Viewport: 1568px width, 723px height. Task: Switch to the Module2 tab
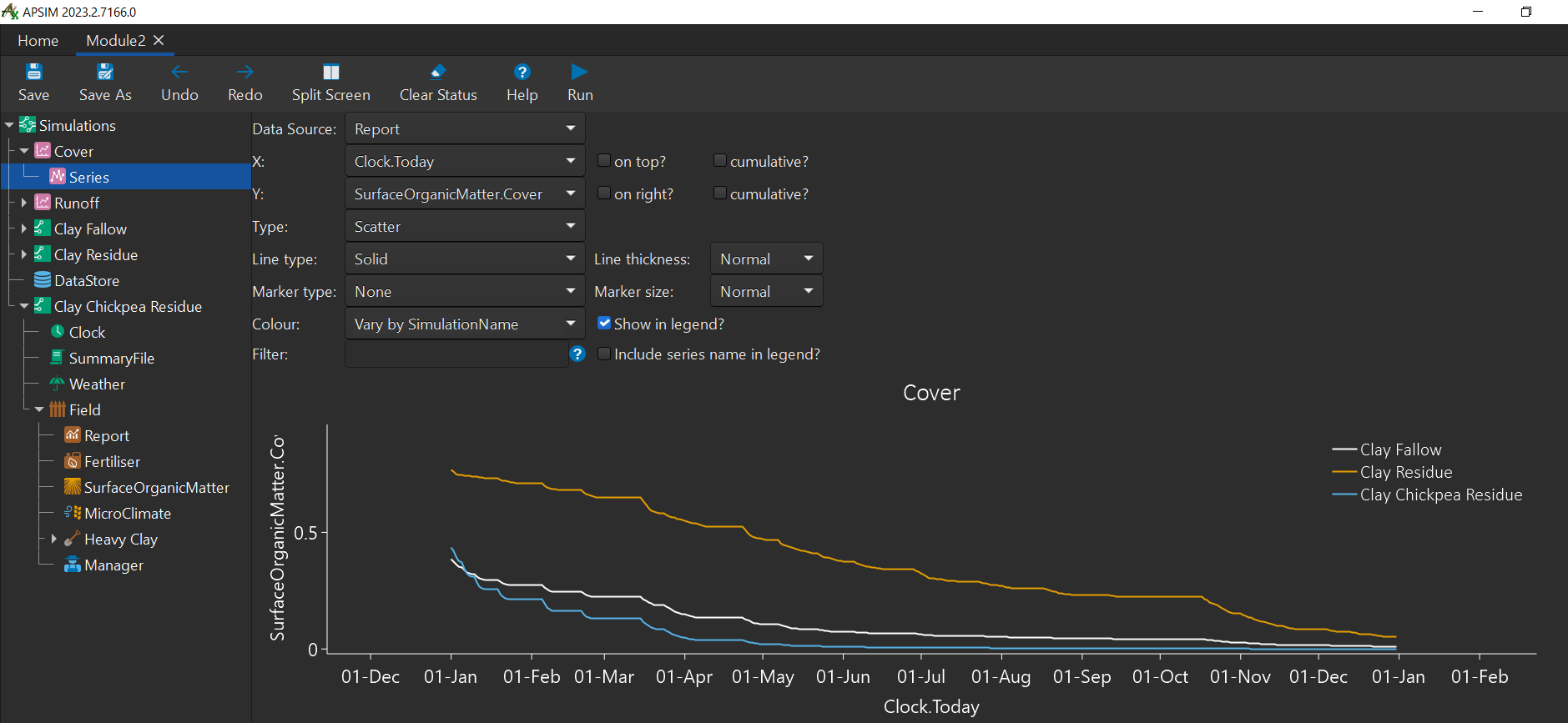pos(116,41)
